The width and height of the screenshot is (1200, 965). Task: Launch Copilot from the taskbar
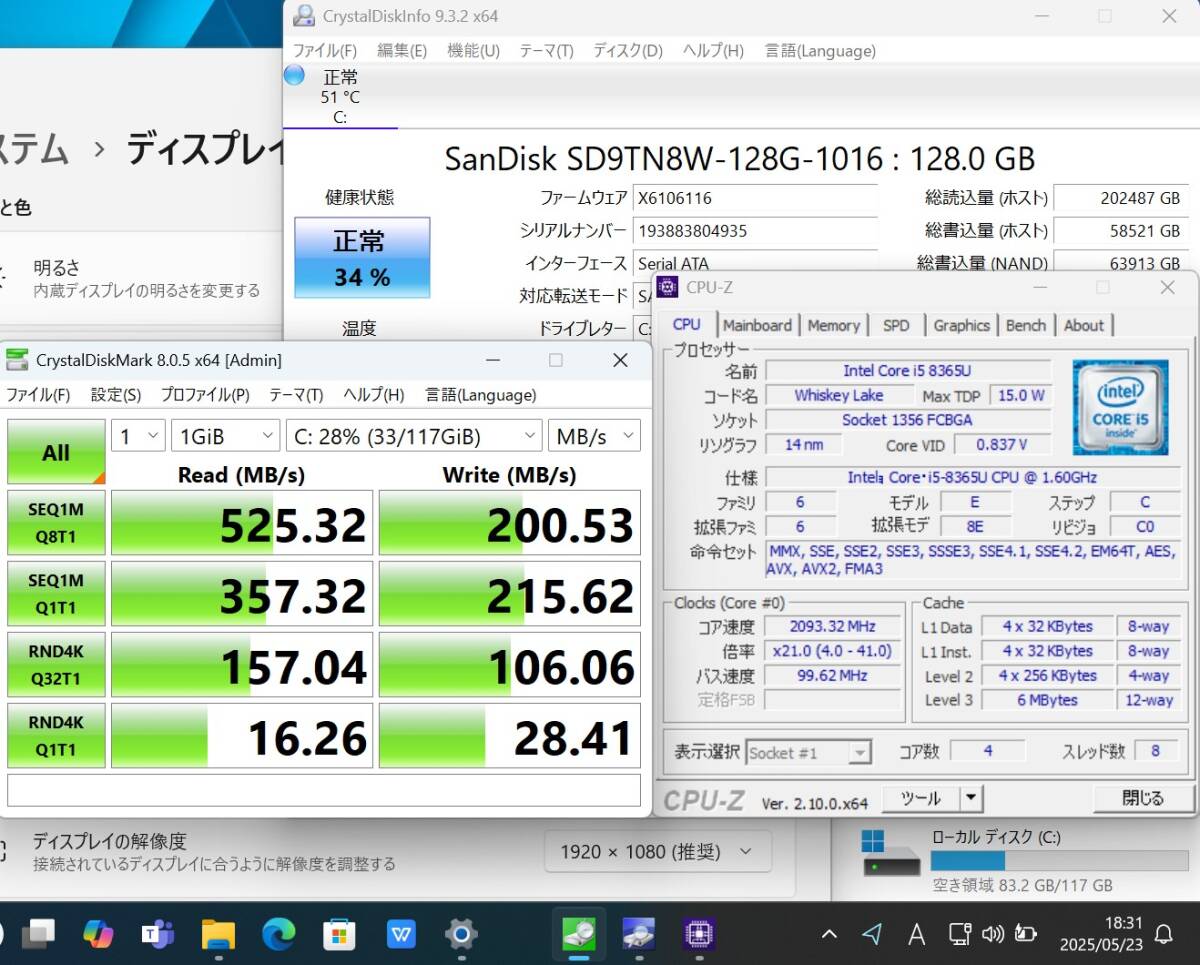(x=98, y=934)
